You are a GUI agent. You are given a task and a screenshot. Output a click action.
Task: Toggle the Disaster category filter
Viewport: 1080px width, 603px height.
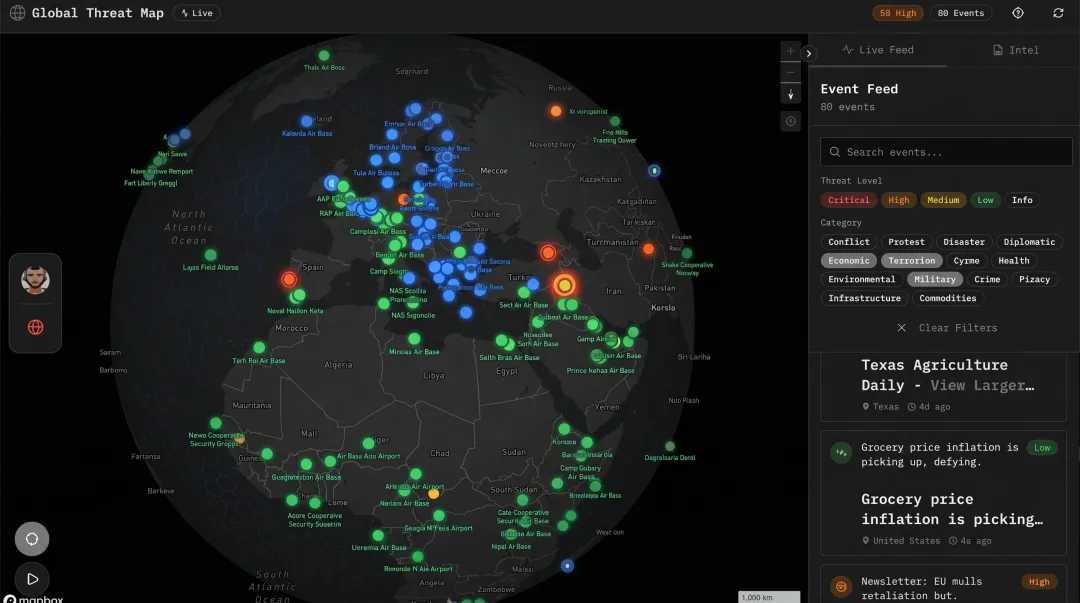pyautogui.click(x=964, y=242)
